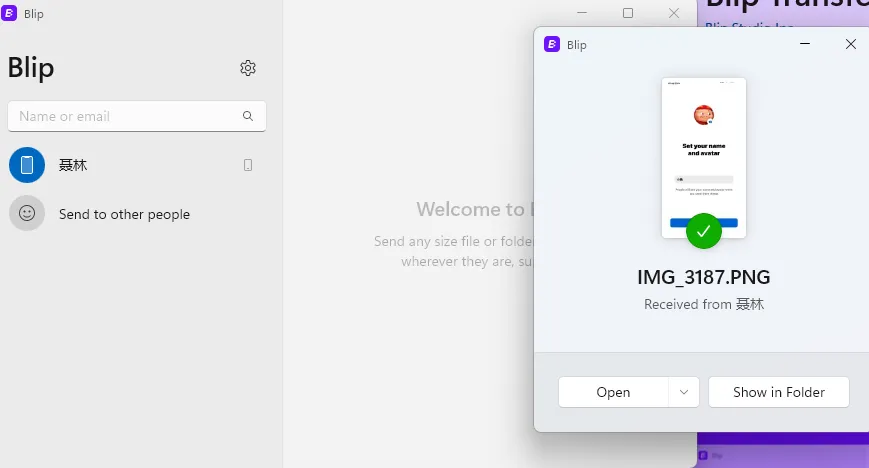Image resolution: width=869 pixels, height=468 pixels.
Task: Click the IMG_3187.PNG preview thumbnail
Action: pos(704,150)
